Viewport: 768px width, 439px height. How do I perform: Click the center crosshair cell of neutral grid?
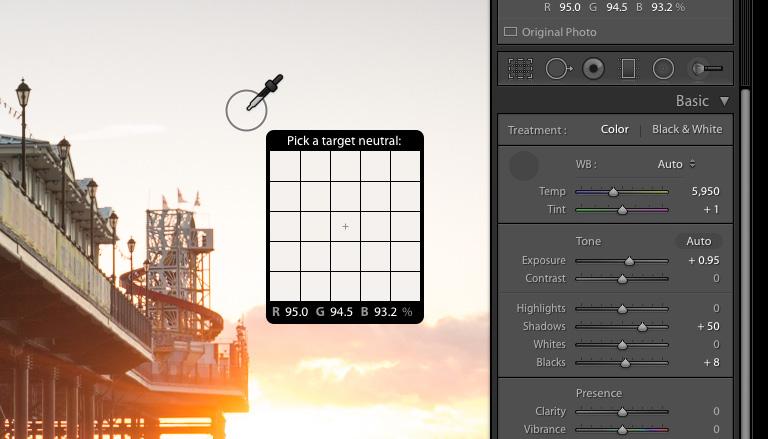pos(345,226)
